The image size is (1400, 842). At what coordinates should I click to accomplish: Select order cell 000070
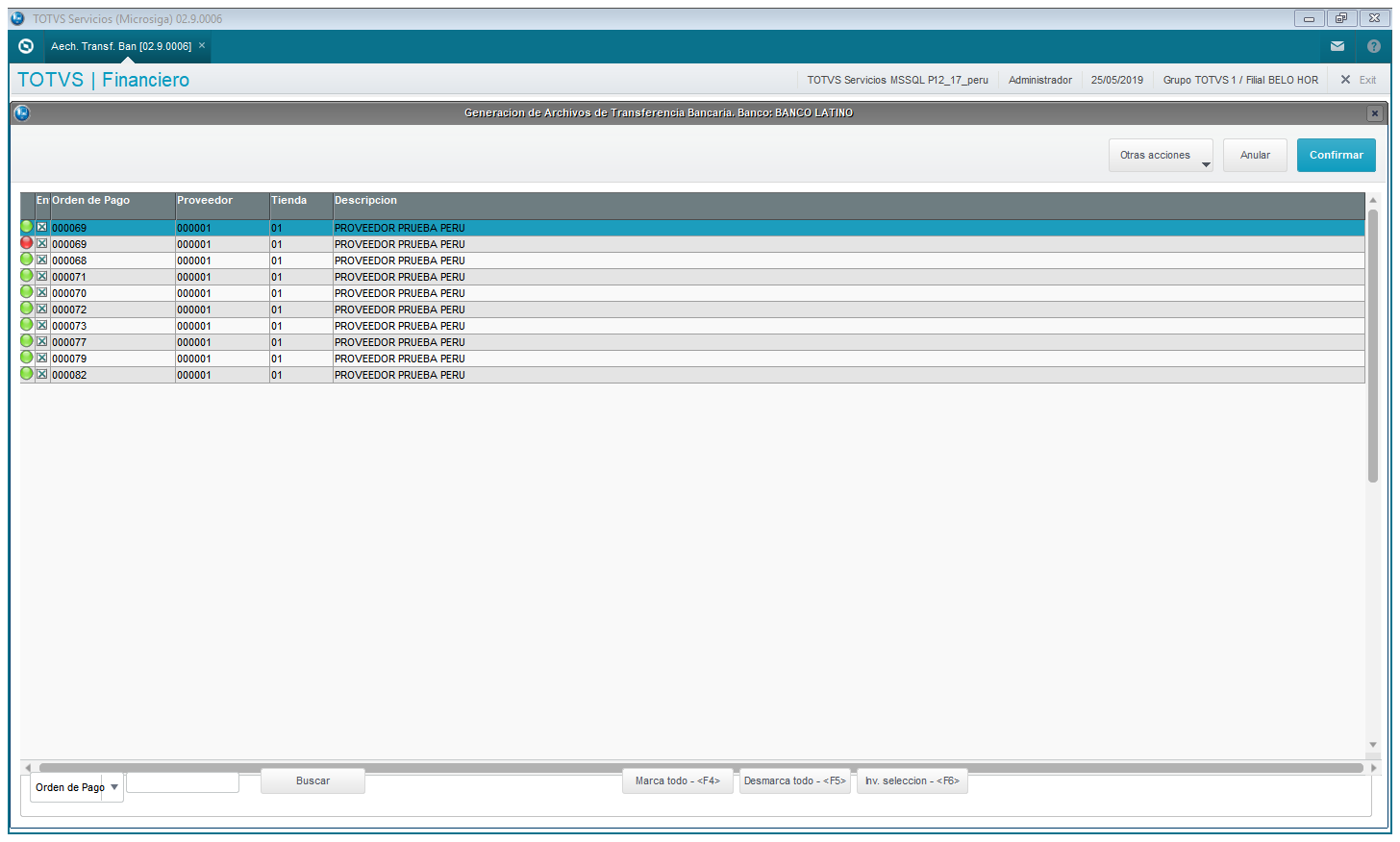click(x=112, y=293)
